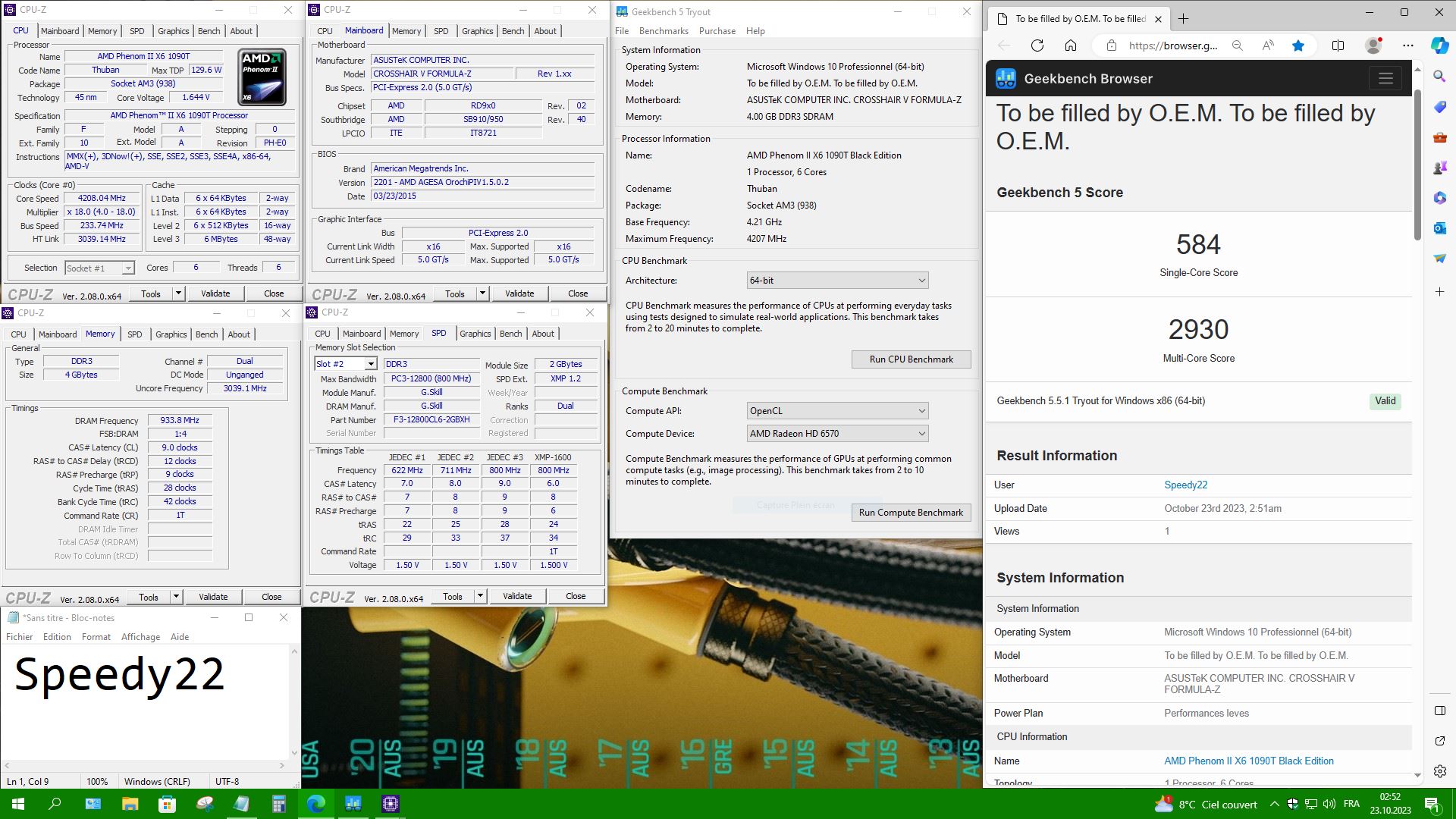
Task: Switch to Bench tab in CPU window
Action: tap(209, 31)
